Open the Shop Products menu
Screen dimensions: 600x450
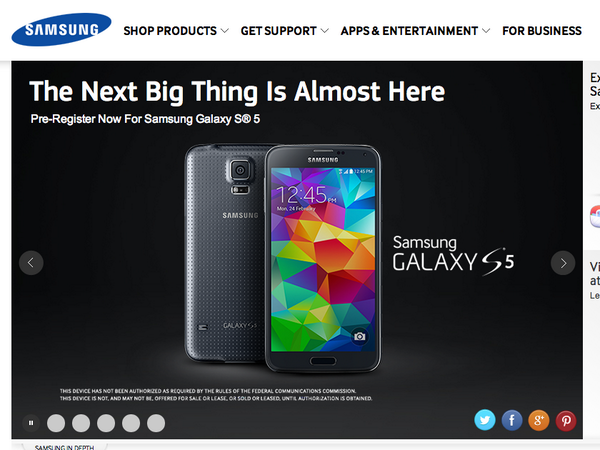(170, 31)
